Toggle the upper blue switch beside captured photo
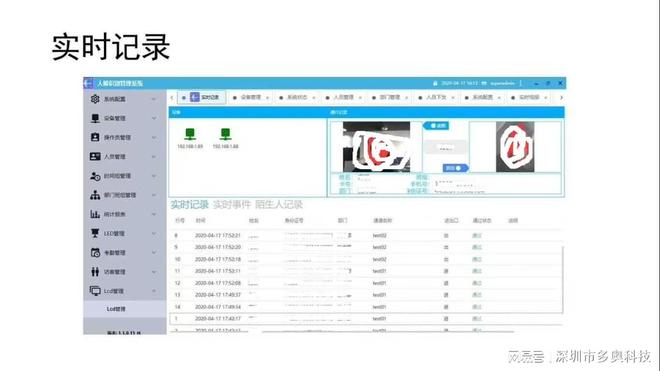The image size is (660, 371). pos(437,125)
